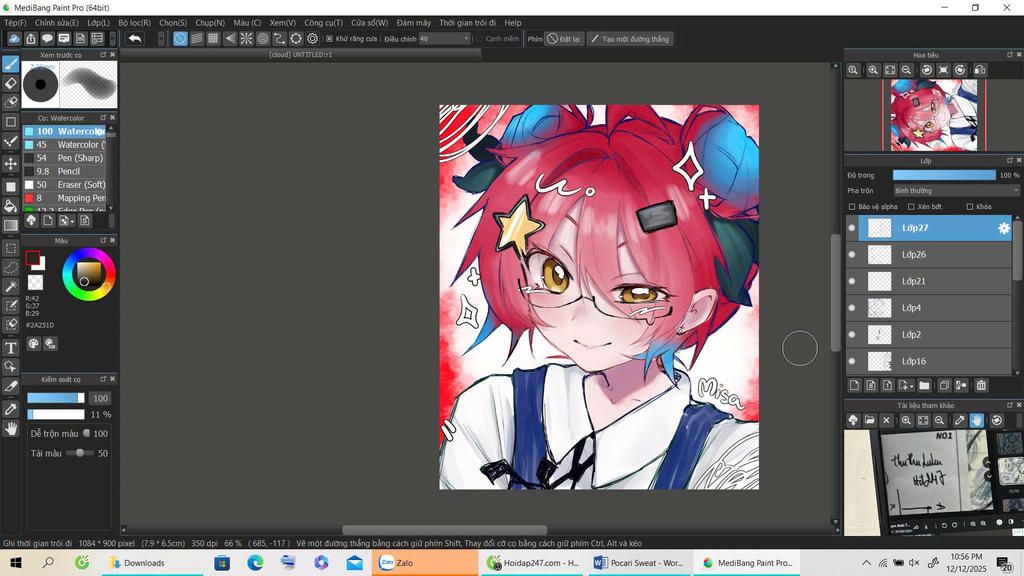Open settings gear on Lớp27 layer
Screen dimensions: 1024x576
coord(1004,228)
